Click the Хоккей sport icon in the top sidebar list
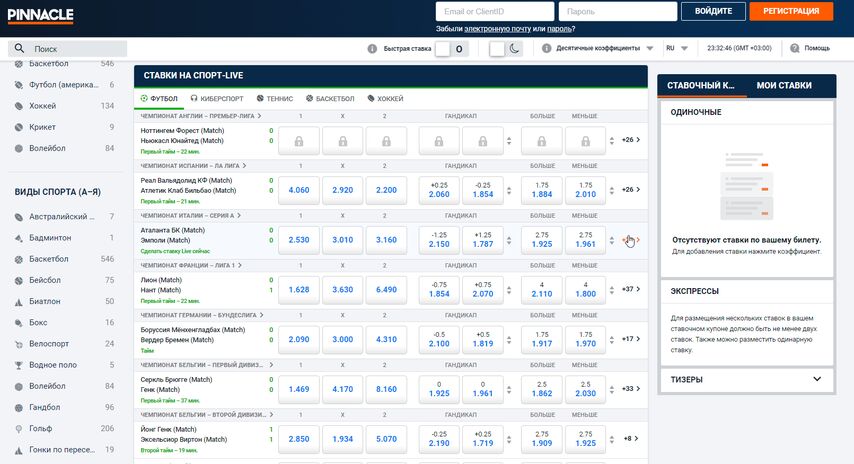Image resolution: width=854 pixels, height=464 pixels. click(x=19, y=106)
